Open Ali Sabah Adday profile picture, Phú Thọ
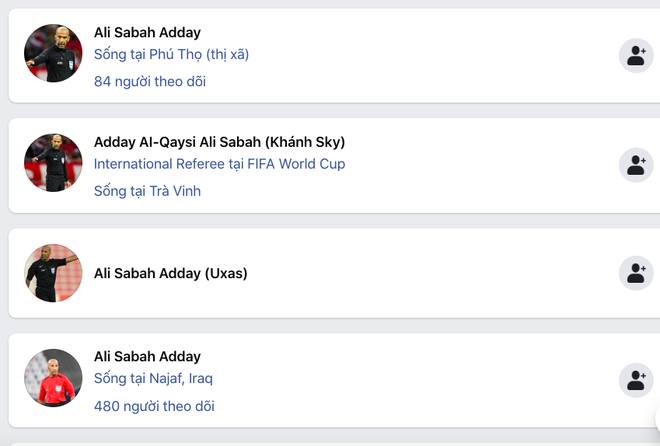660x446 pixels. point(53,54)
